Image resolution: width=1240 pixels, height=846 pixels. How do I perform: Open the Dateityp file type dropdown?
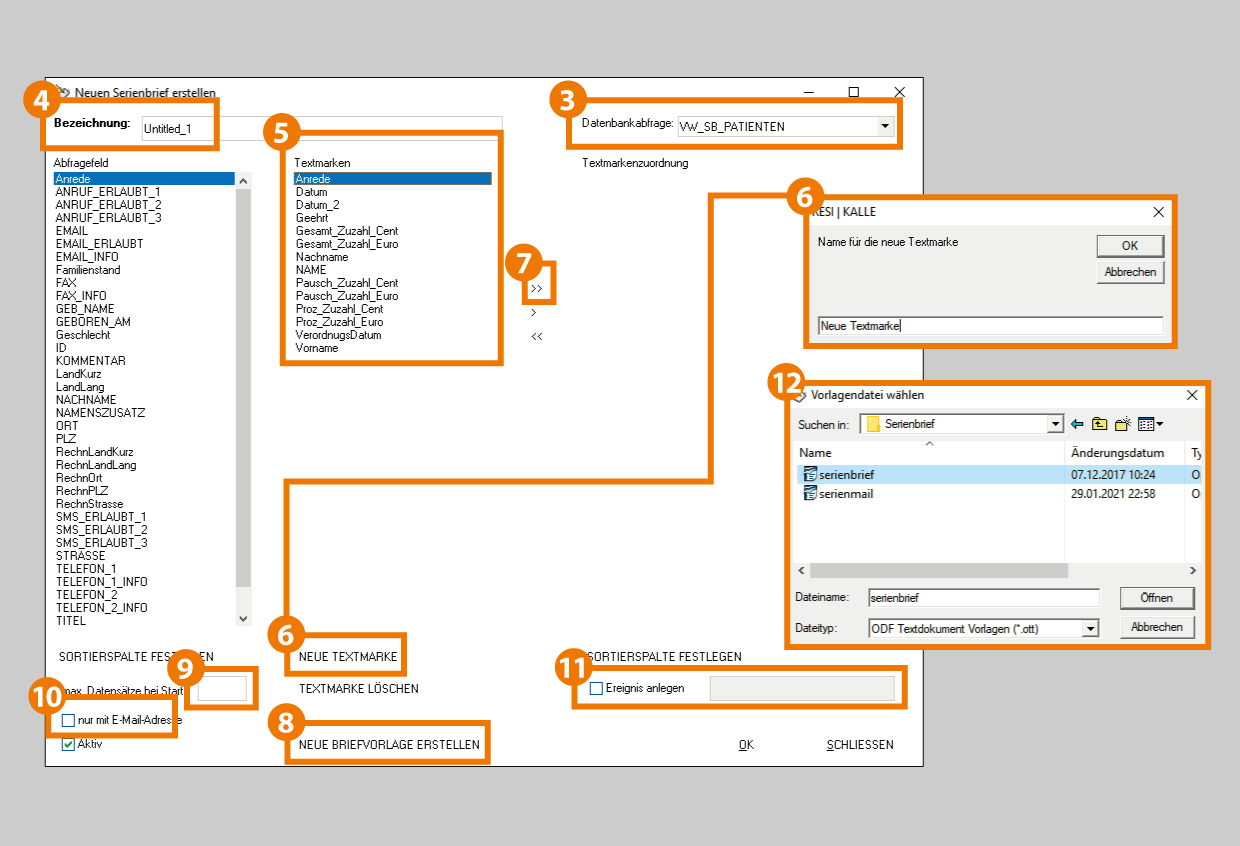(x=1090, y=628)
